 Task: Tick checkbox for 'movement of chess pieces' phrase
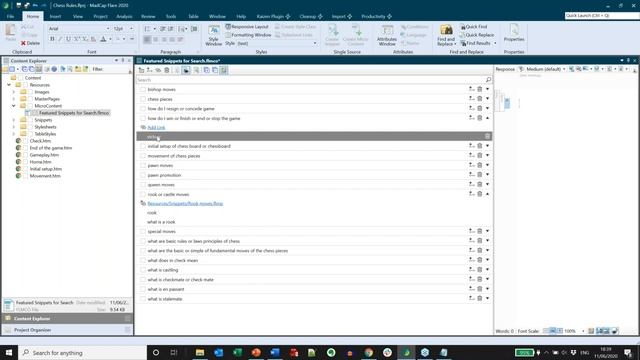142,156
